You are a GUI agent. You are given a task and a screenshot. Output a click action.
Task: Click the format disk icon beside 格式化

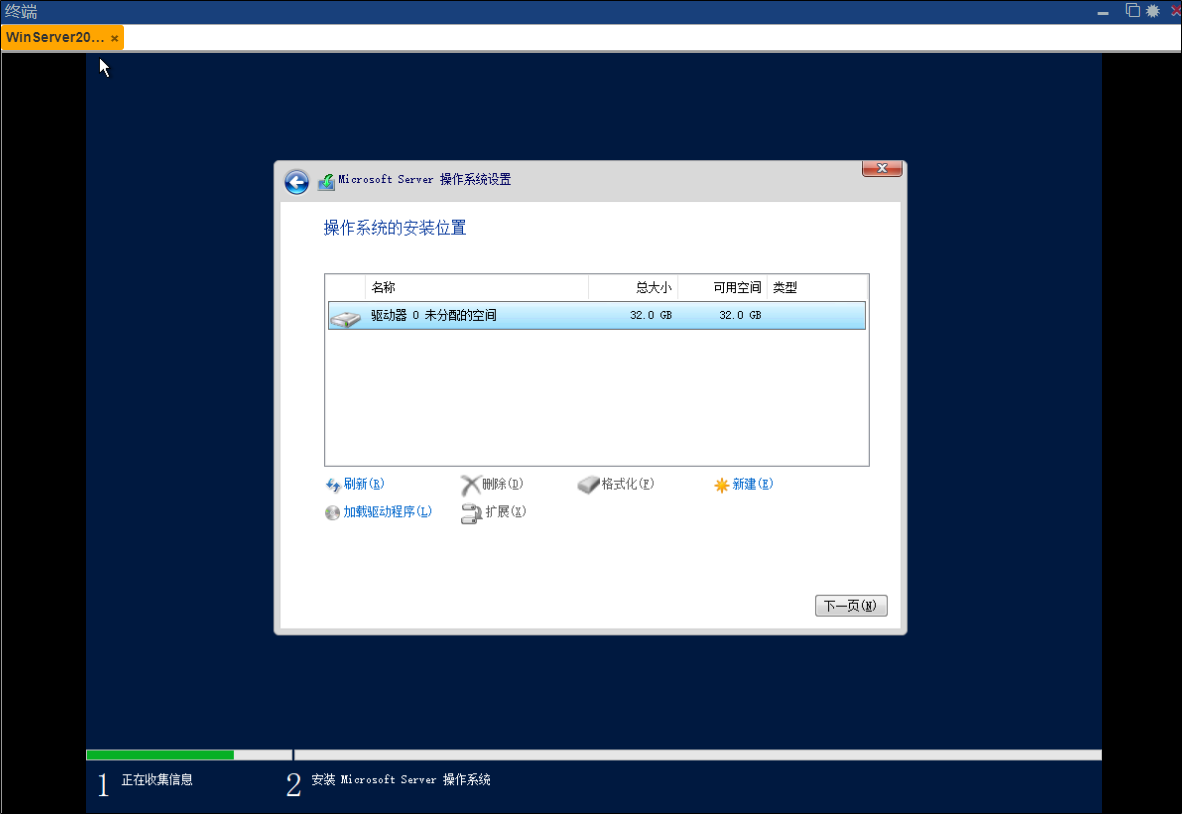[588, 485]
